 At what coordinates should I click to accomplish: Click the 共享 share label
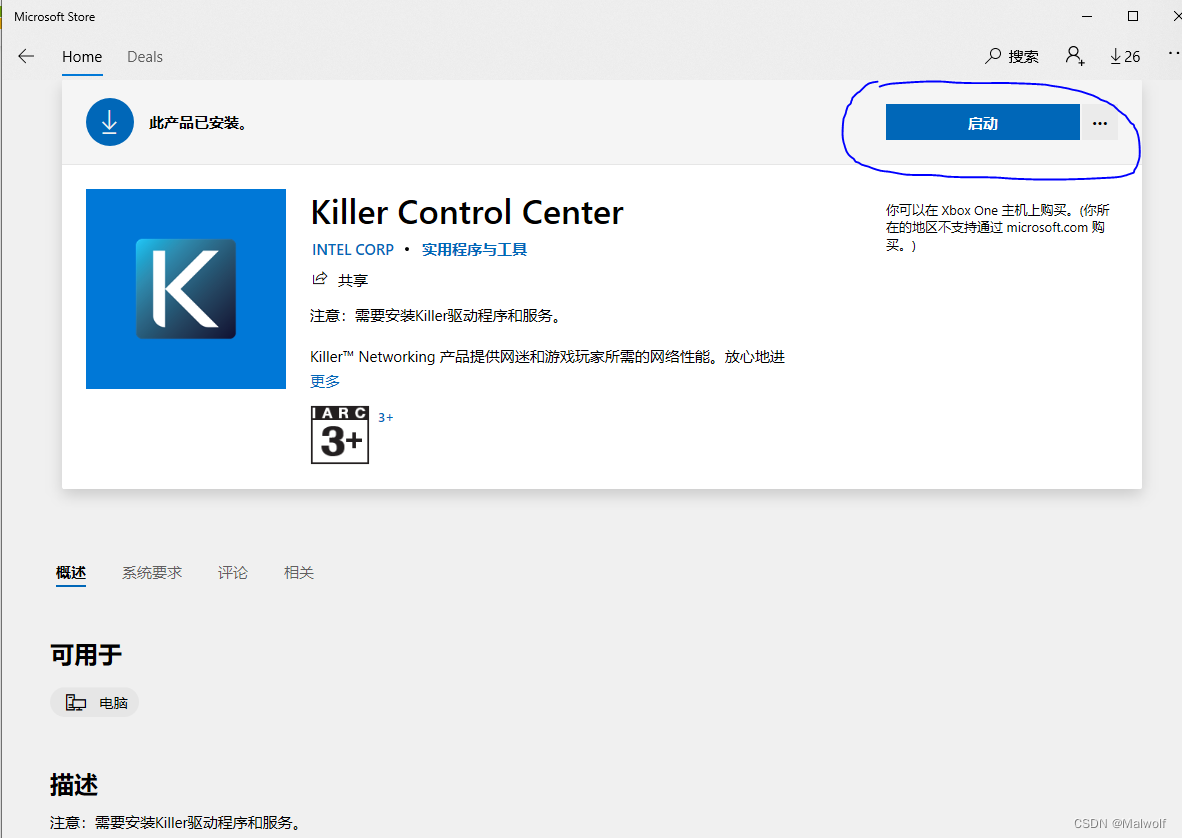(x=353, y=280)
